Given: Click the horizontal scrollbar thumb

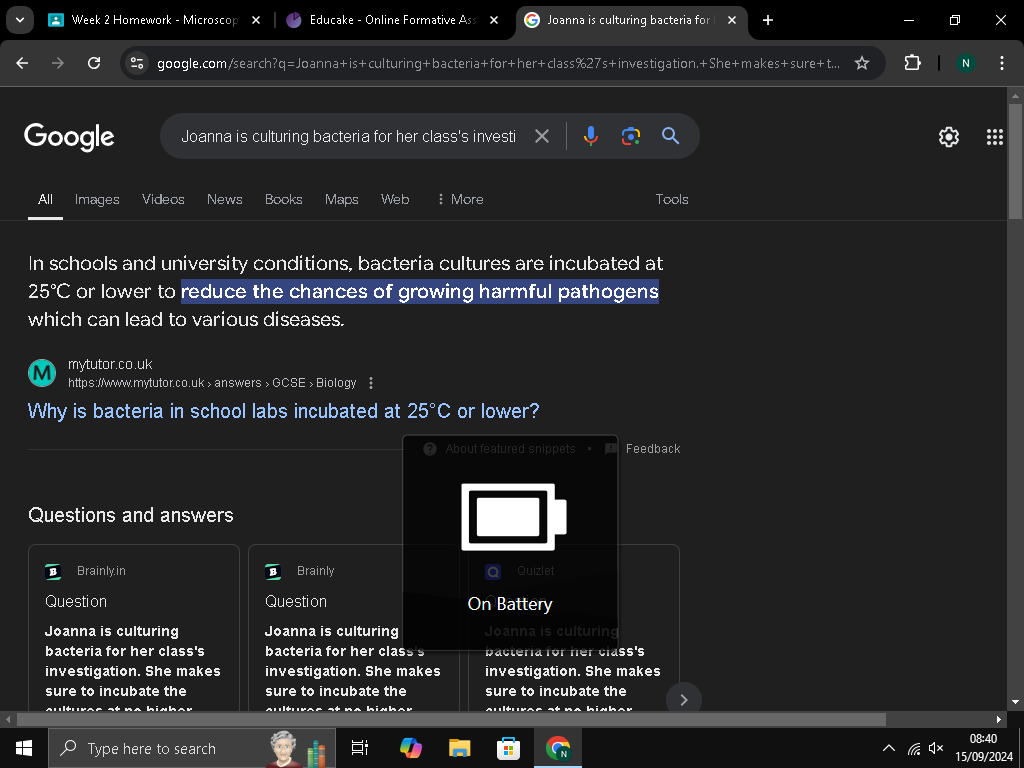Looking at the screenshot, I should [451, 719].
